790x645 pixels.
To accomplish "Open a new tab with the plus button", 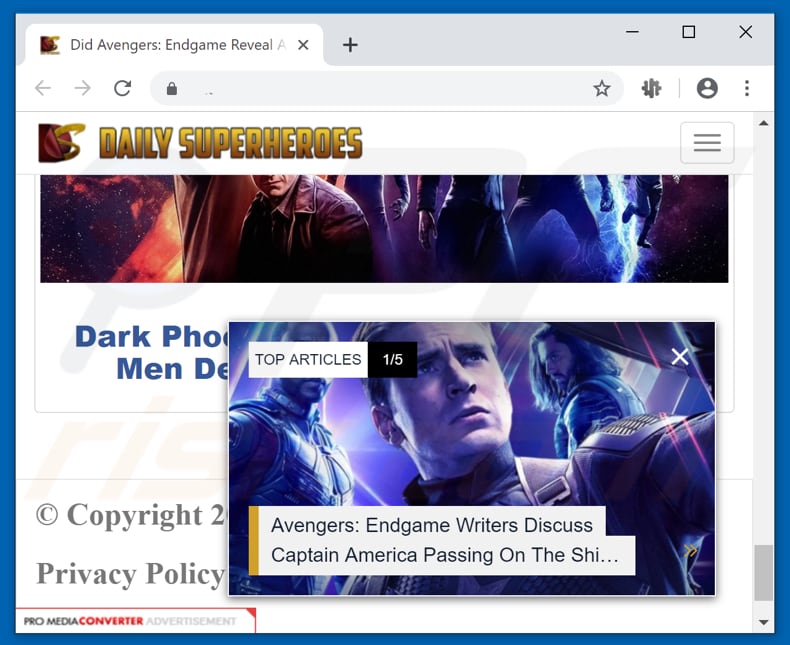I will (x=350, y=45).
